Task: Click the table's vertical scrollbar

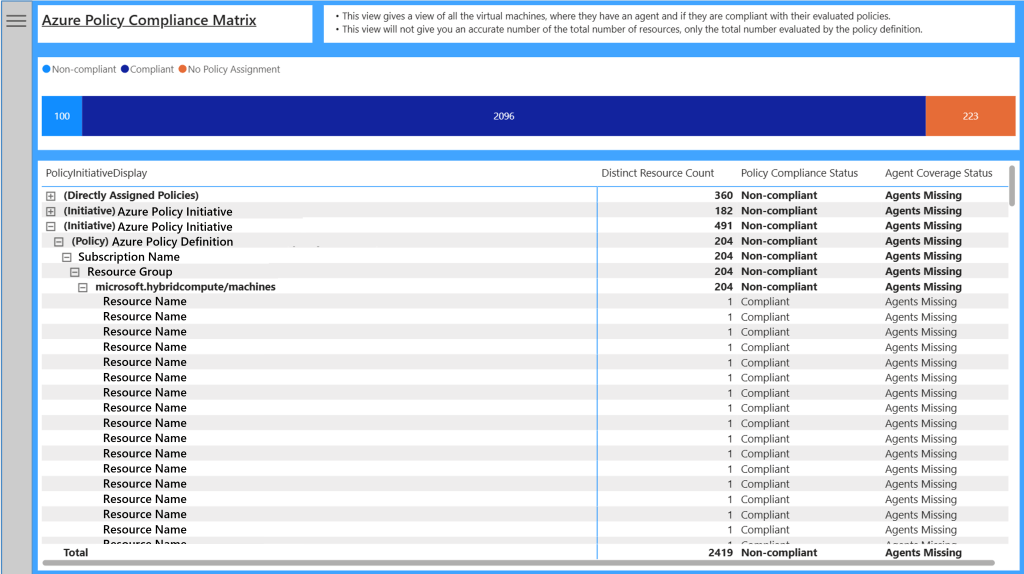Action: tap(1012, 185)
